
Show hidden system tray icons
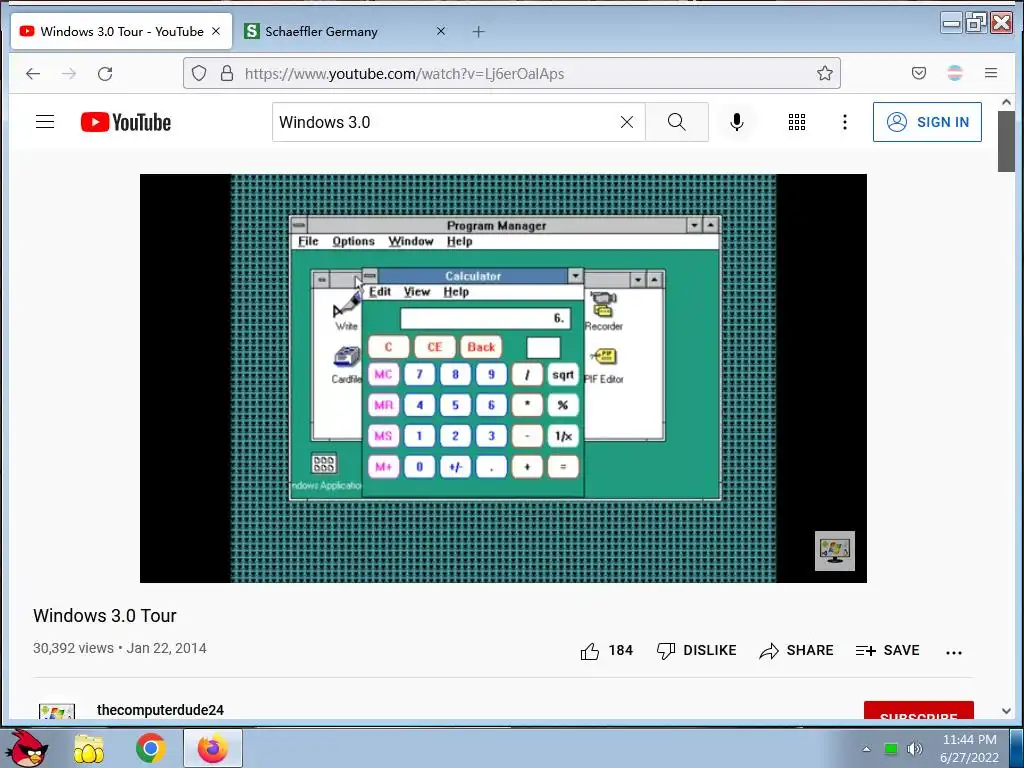pos(866,749)
